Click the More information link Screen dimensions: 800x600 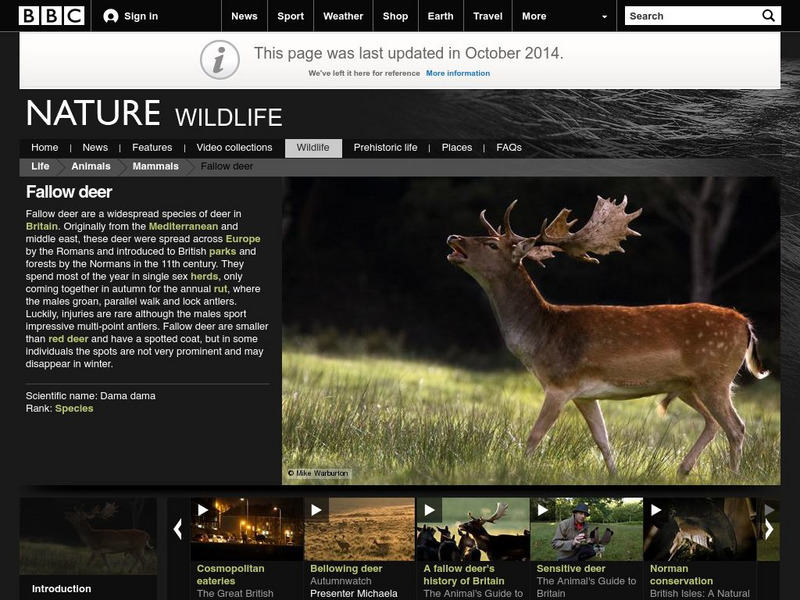click(459, 73)
